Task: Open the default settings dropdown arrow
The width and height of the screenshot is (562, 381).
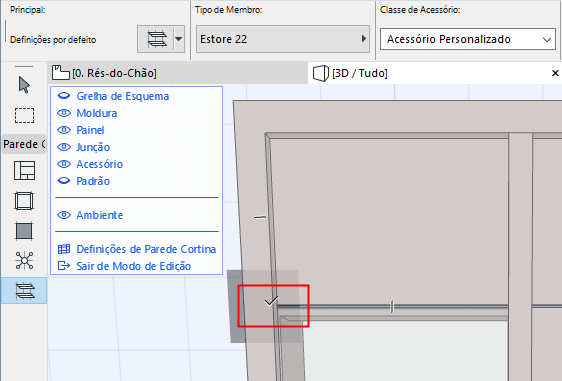Action: [x=179, y=39]
